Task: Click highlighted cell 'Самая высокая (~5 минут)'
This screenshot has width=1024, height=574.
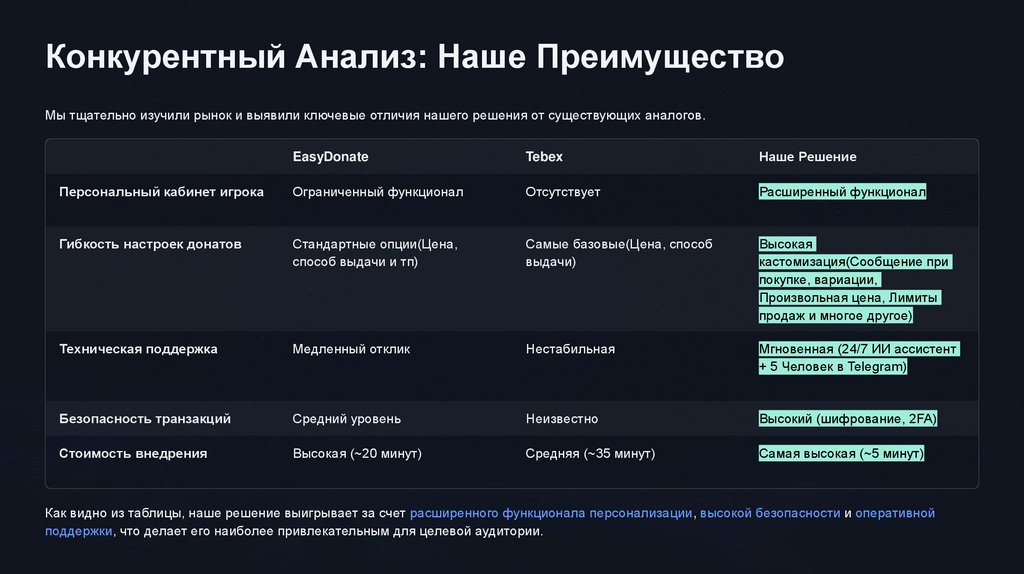Action: tap(841, 453)
